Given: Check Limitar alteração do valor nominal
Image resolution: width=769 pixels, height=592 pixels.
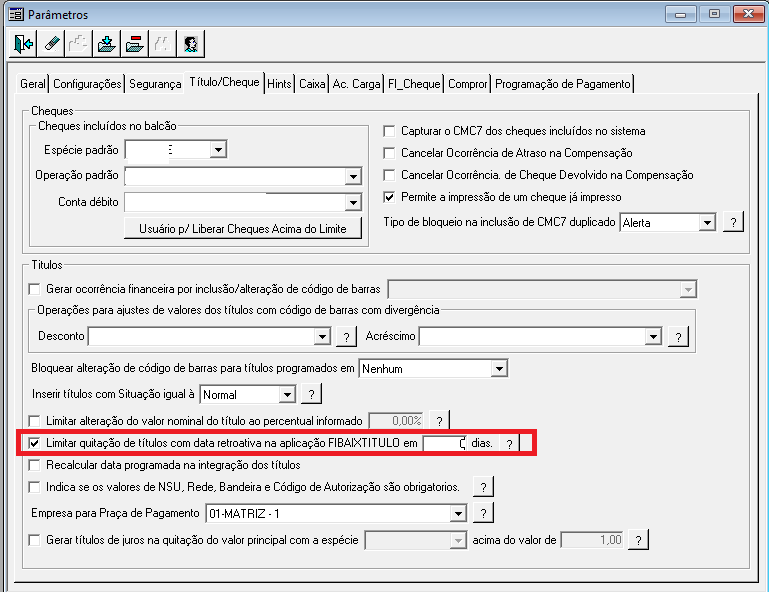Looking at the screenshot, I should pos(34,421).
